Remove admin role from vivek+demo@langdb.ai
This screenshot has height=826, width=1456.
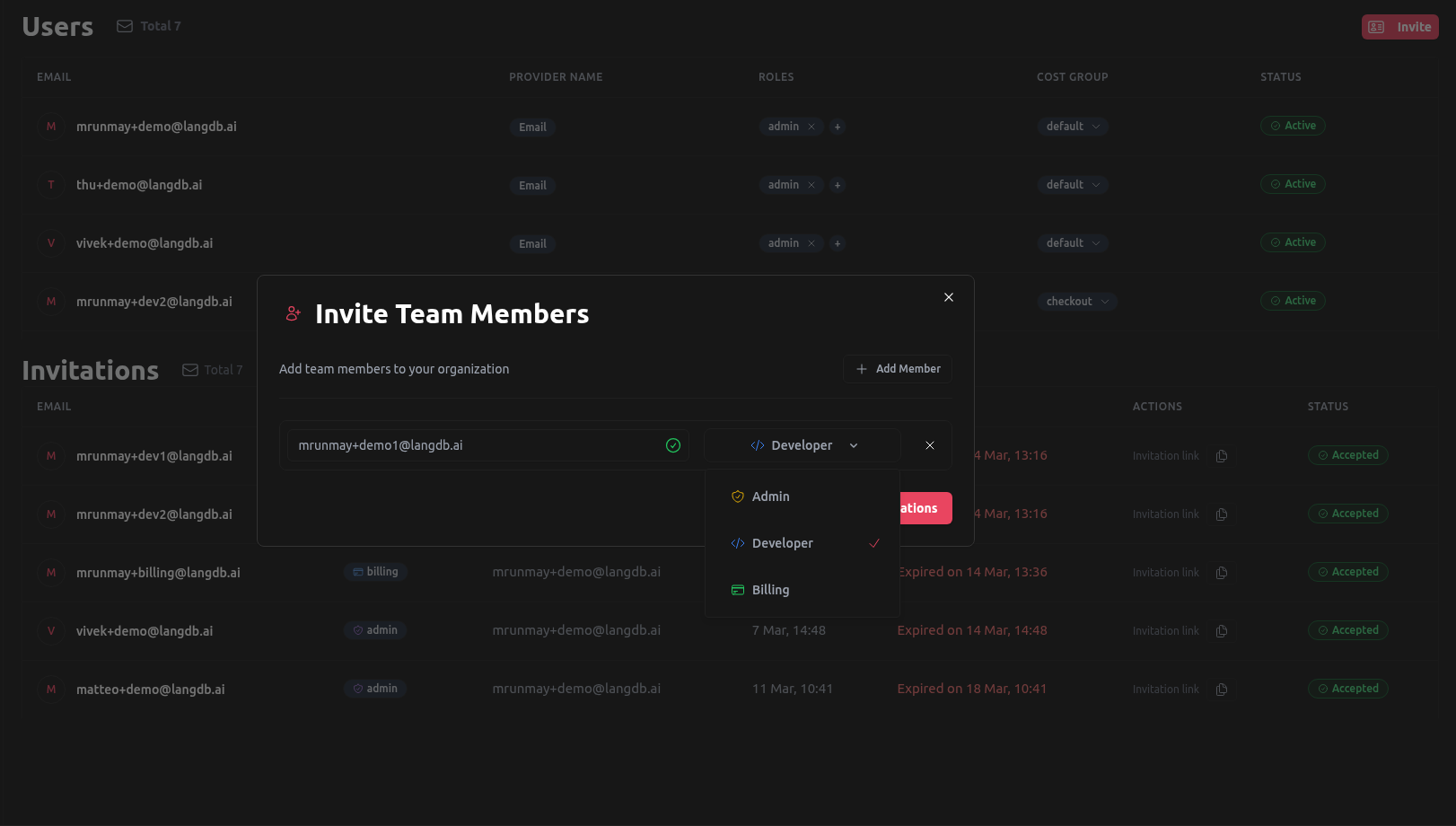[811, 243]
